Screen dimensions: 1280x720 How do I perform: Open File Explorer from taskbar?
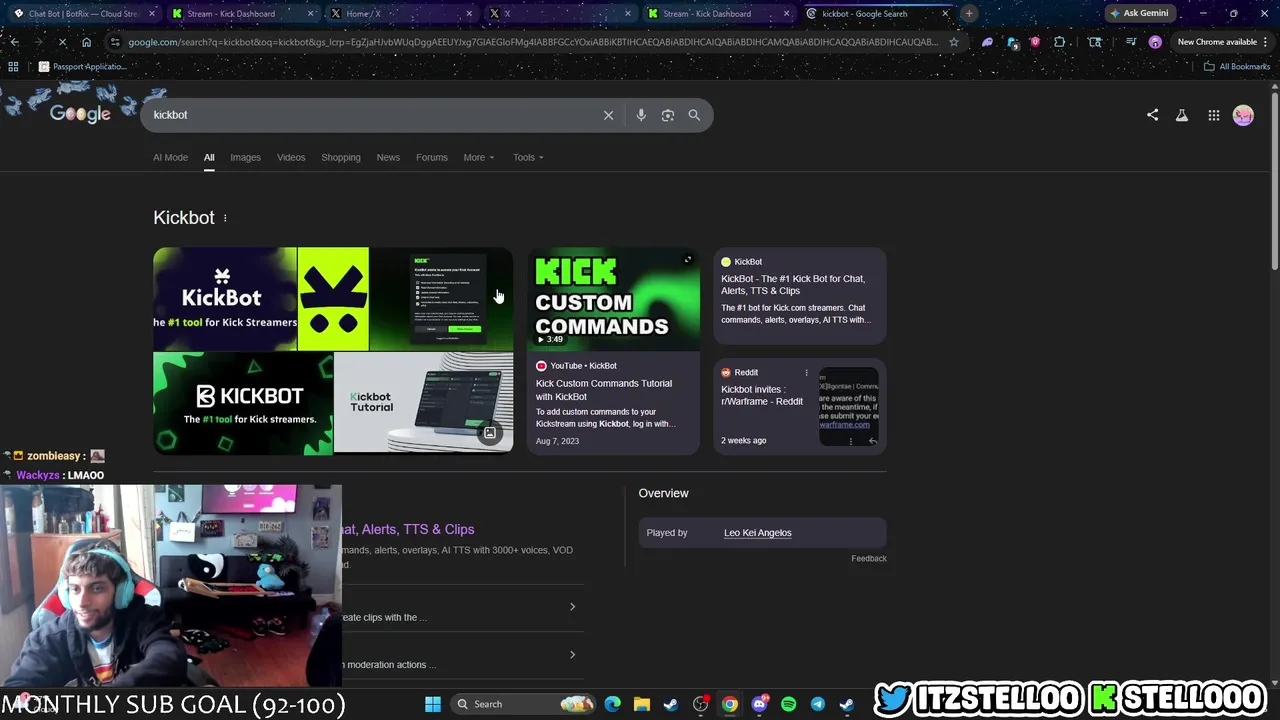[x=641, y=704]
